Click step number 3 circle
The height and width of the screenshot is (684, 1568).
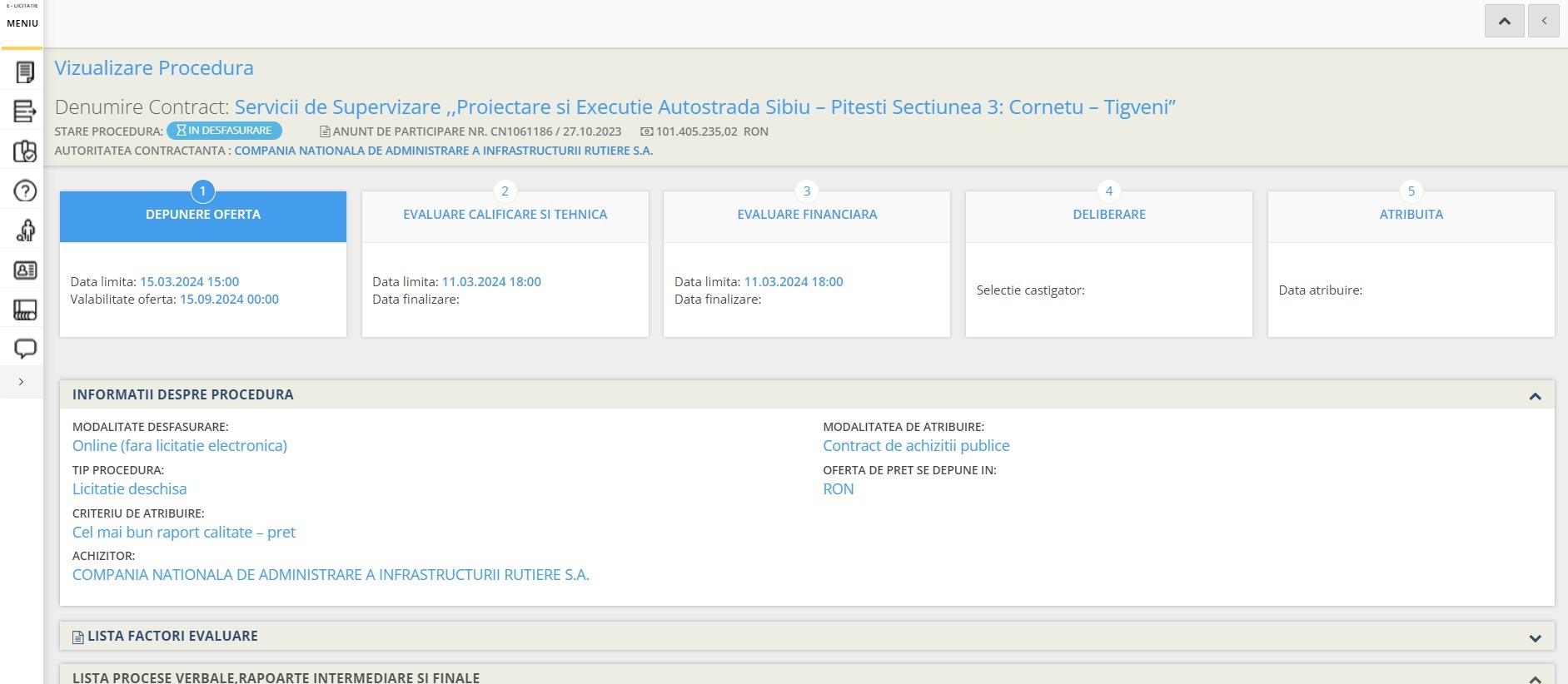click(807, 191)
